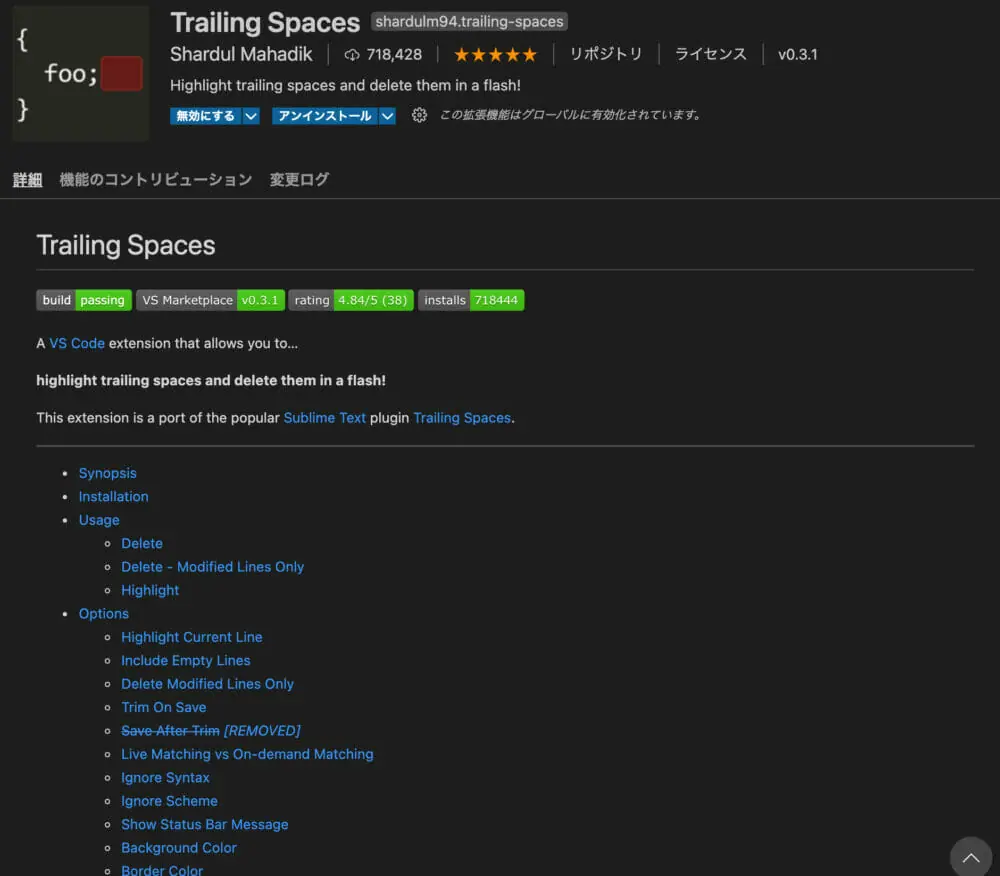This screenshot has height=876, width=1000.
Task: Click the cloud download install count
Action: [x=383, y=55]
